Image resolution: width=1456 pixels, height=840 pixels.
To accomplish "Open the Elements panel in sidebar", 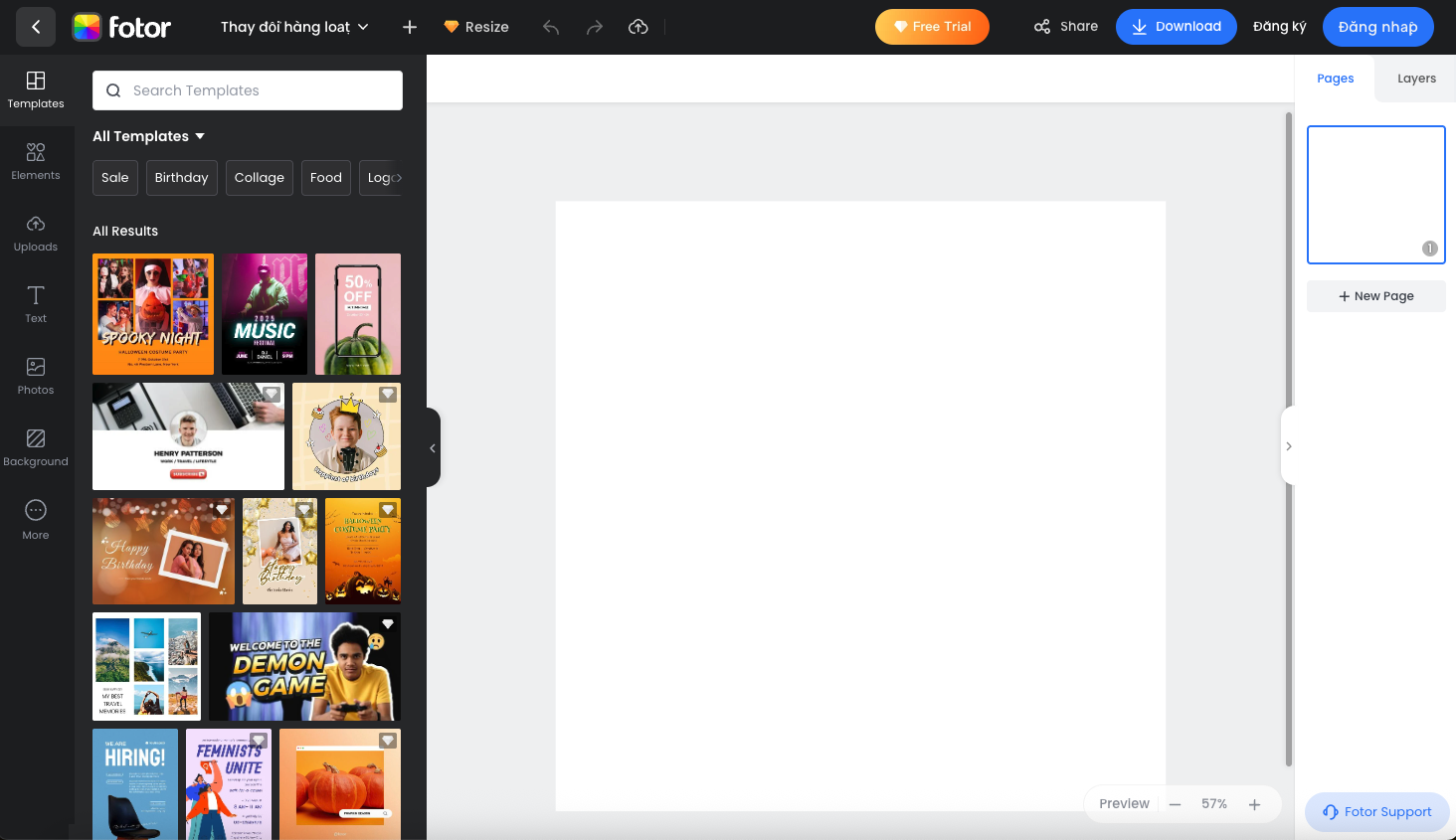I will [x=36, y=161].
